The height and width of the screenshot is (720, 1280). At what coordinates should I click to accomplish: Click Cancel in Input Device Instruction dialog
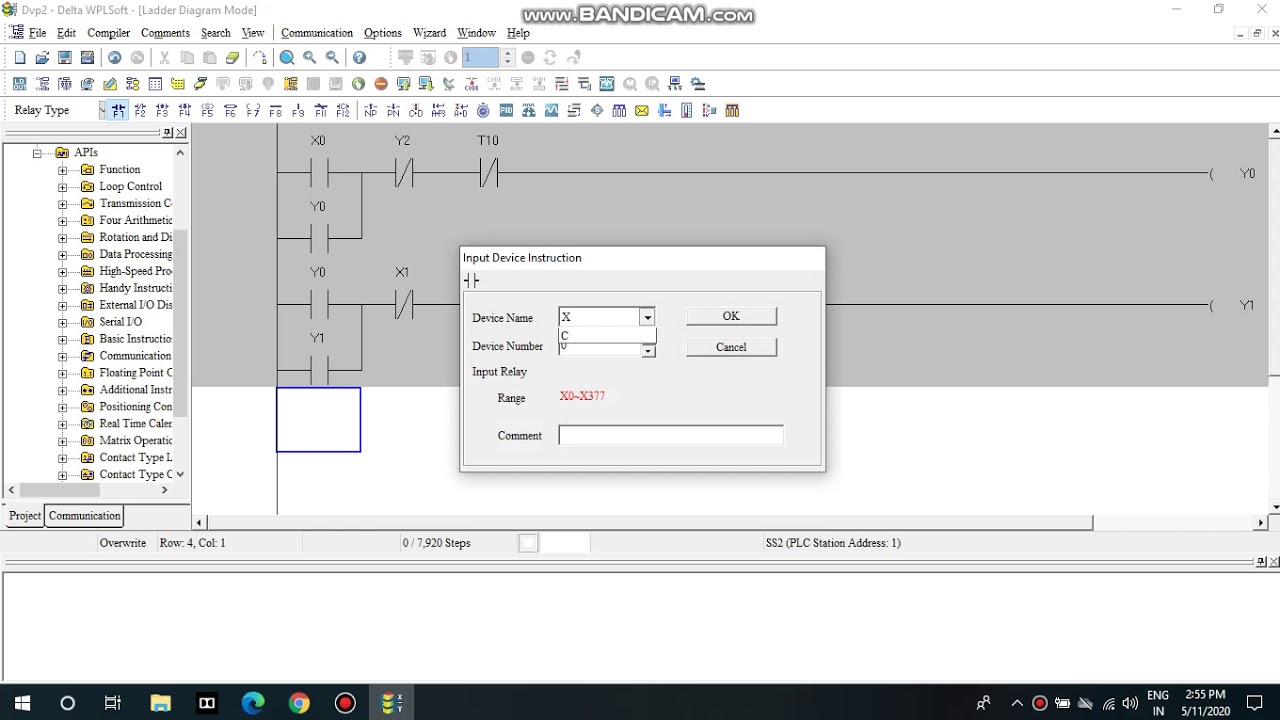(x=731, y=347)
